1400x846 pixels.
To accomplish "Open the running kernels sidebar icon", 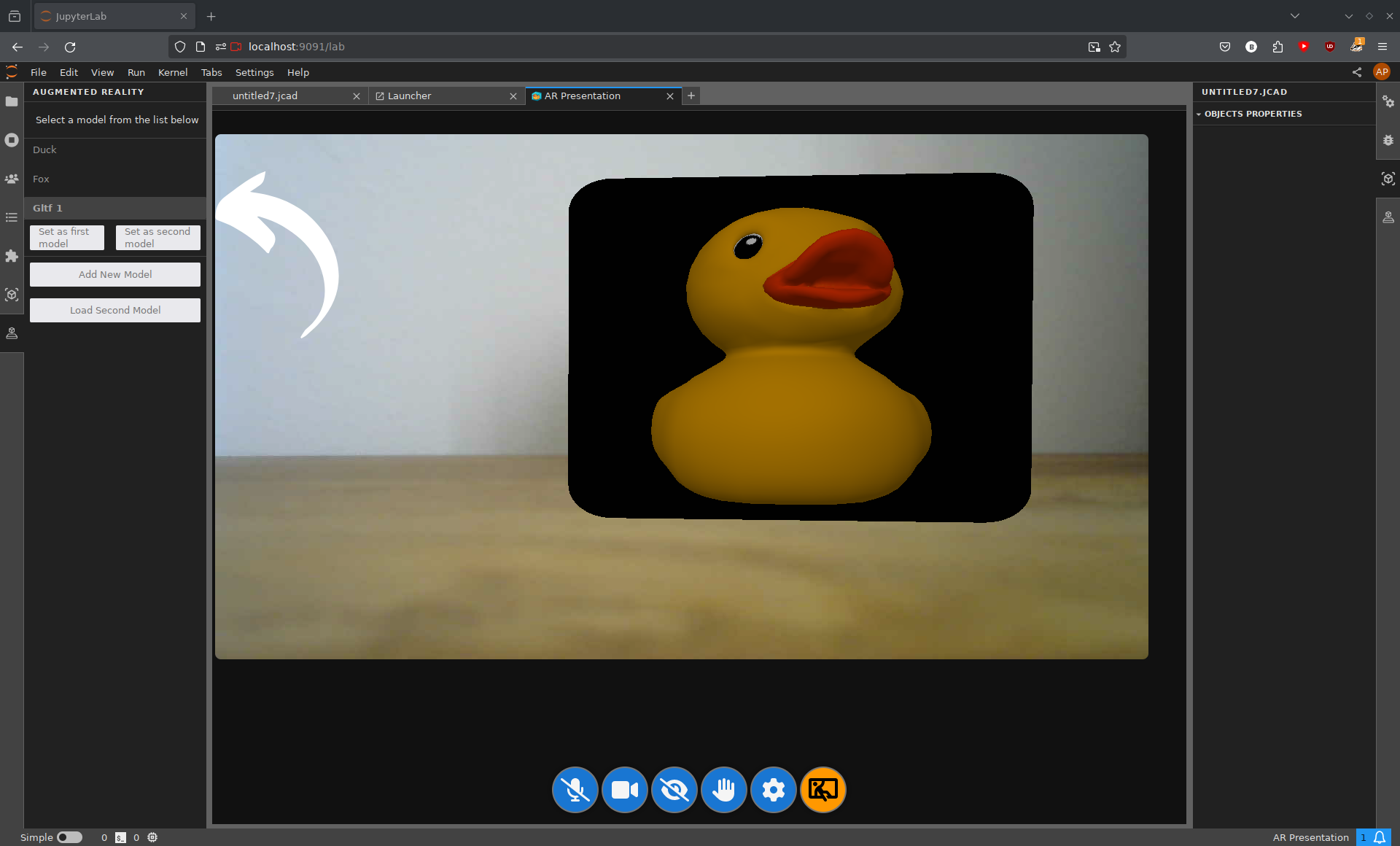I will (12, 140).
